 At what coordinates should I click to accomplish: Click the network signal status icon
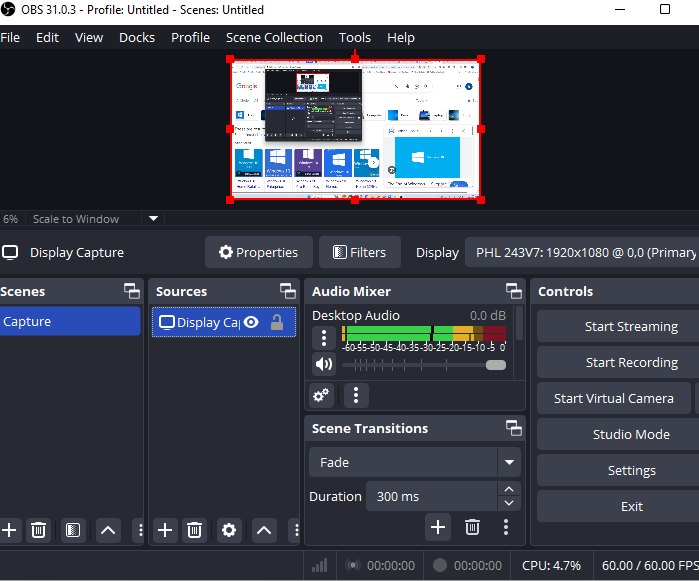click(x=319, y=565)
